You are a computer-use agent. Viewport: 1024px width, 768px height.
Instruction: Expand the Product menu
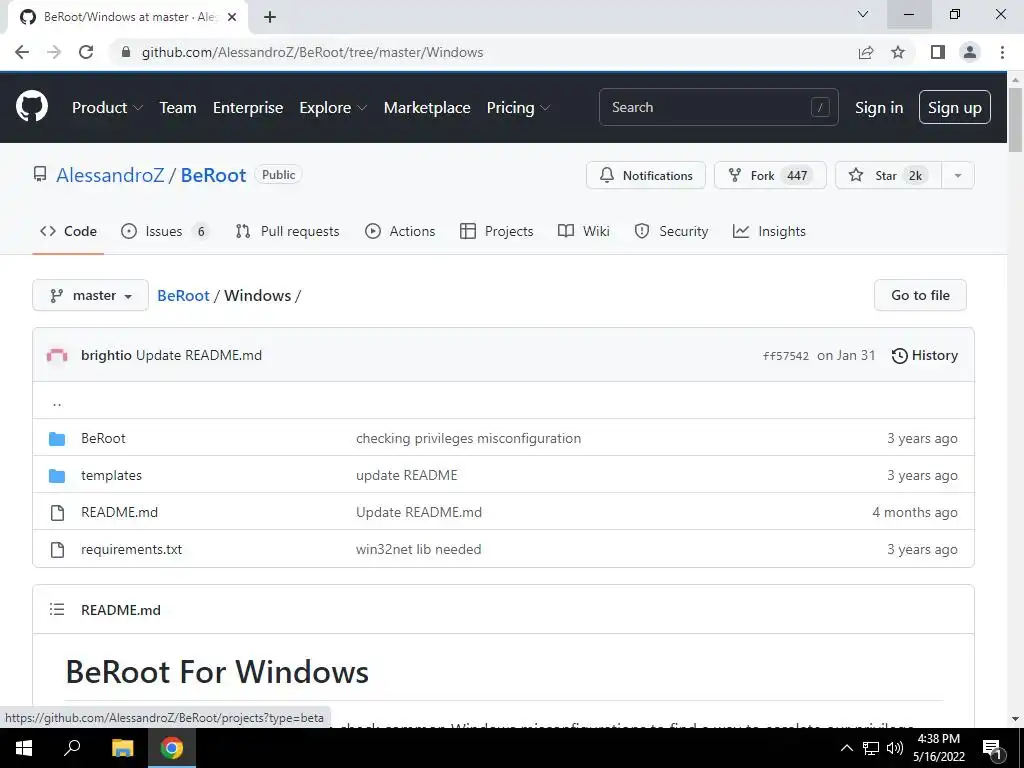point(107,108)
